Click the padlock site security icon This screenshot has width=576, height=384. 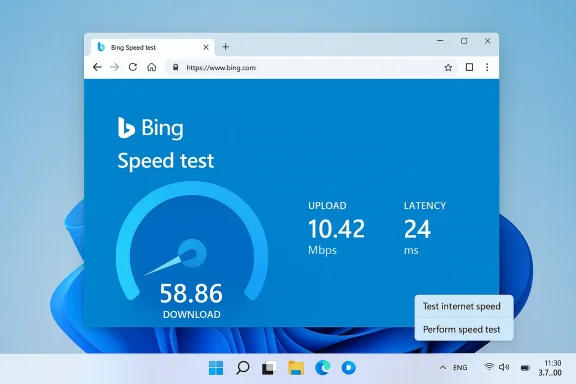176,67
